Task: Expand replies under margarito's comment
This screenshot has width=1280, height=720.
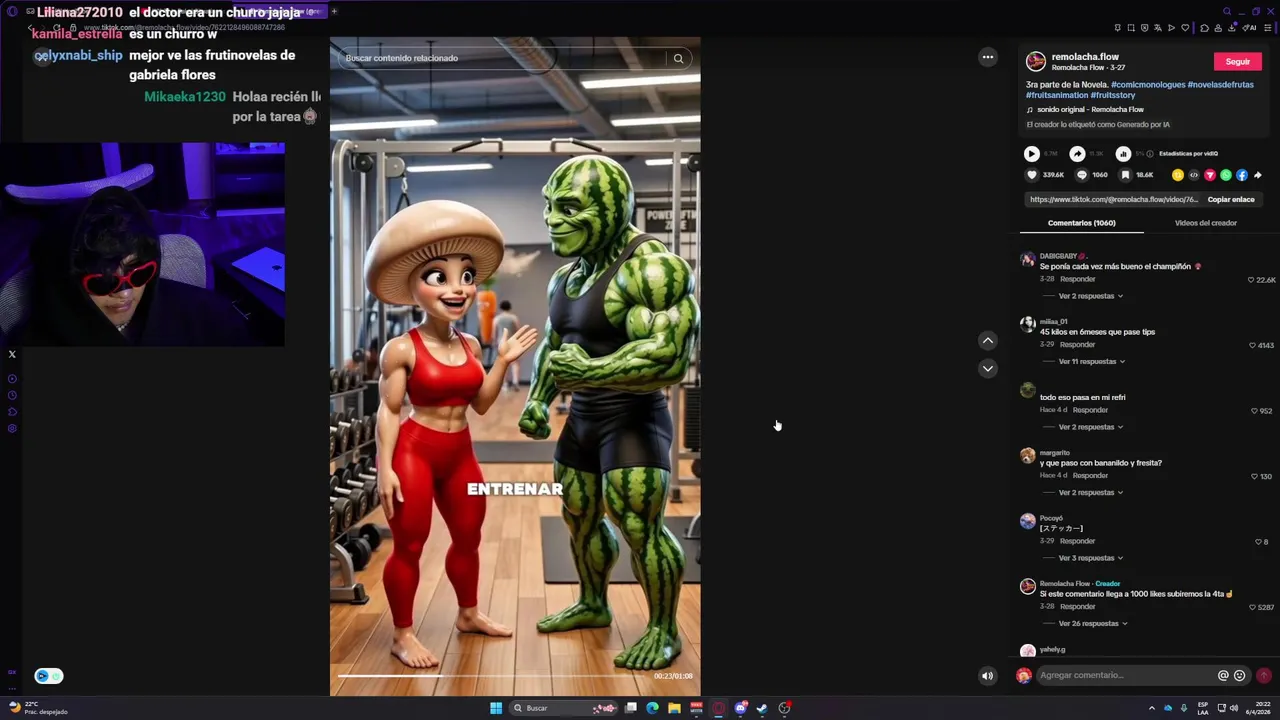Action: pyautogui.click(x=1090, y=492)
